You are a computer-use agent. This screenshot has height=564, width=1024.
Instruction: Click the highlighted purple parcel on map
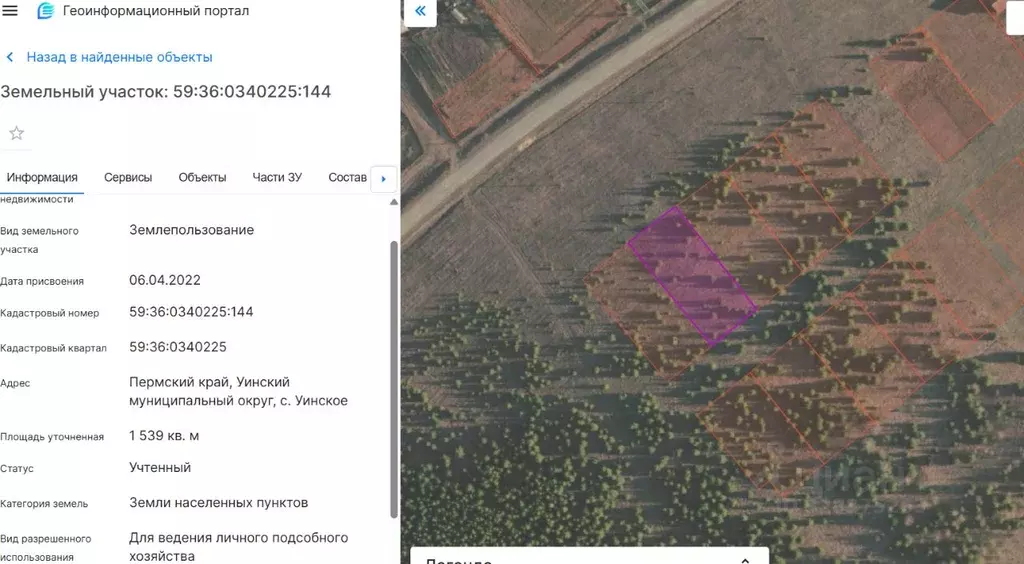point(692,277)
